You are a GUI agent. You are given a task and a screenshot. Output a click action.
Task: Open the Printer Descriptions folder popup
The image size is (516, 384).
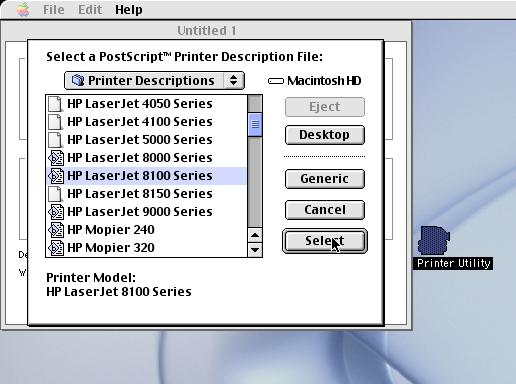click(154, 80)
